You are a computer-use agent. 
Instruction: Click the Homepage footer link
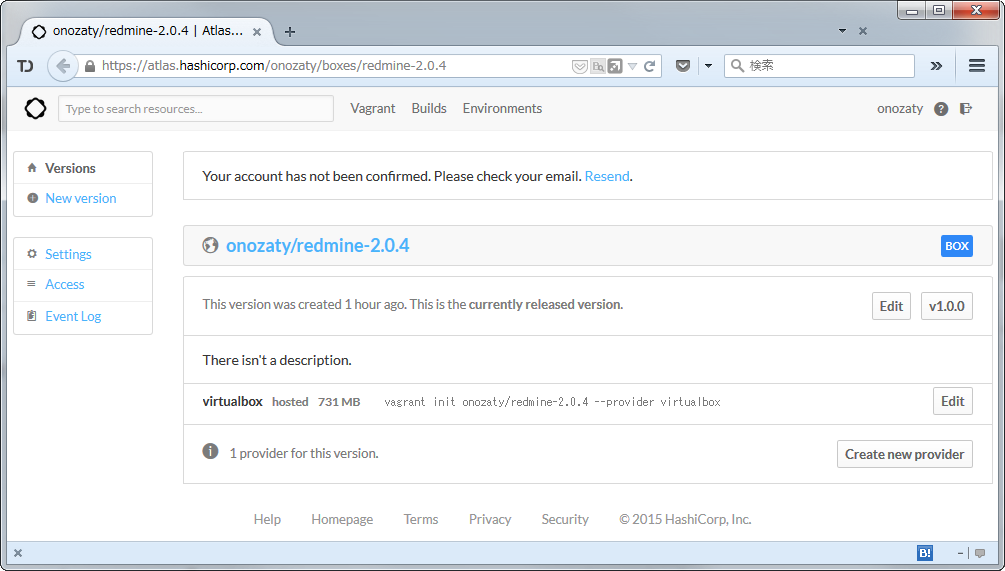342,519
